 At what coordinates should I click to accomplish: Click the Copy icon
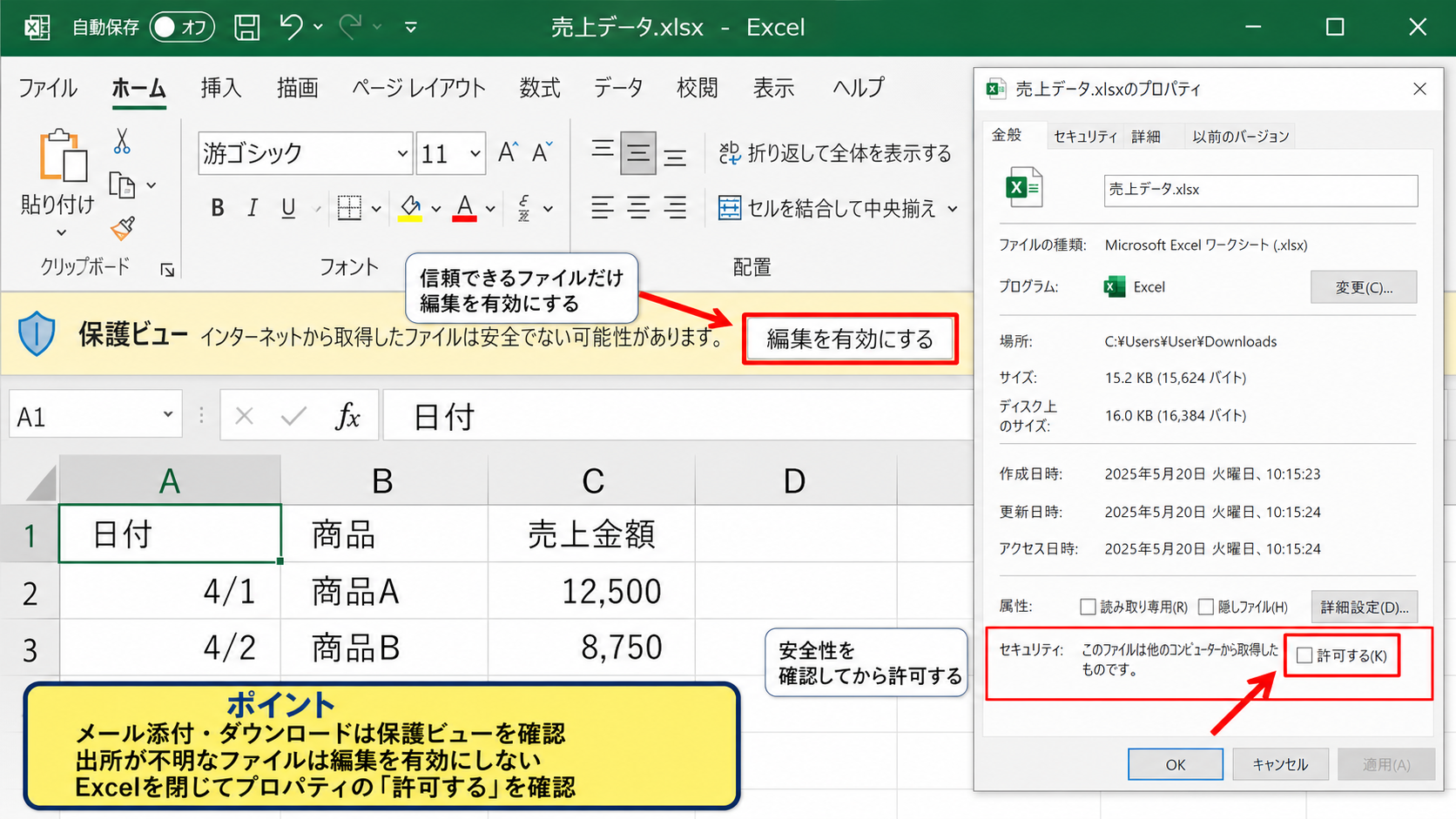(122, 185)
